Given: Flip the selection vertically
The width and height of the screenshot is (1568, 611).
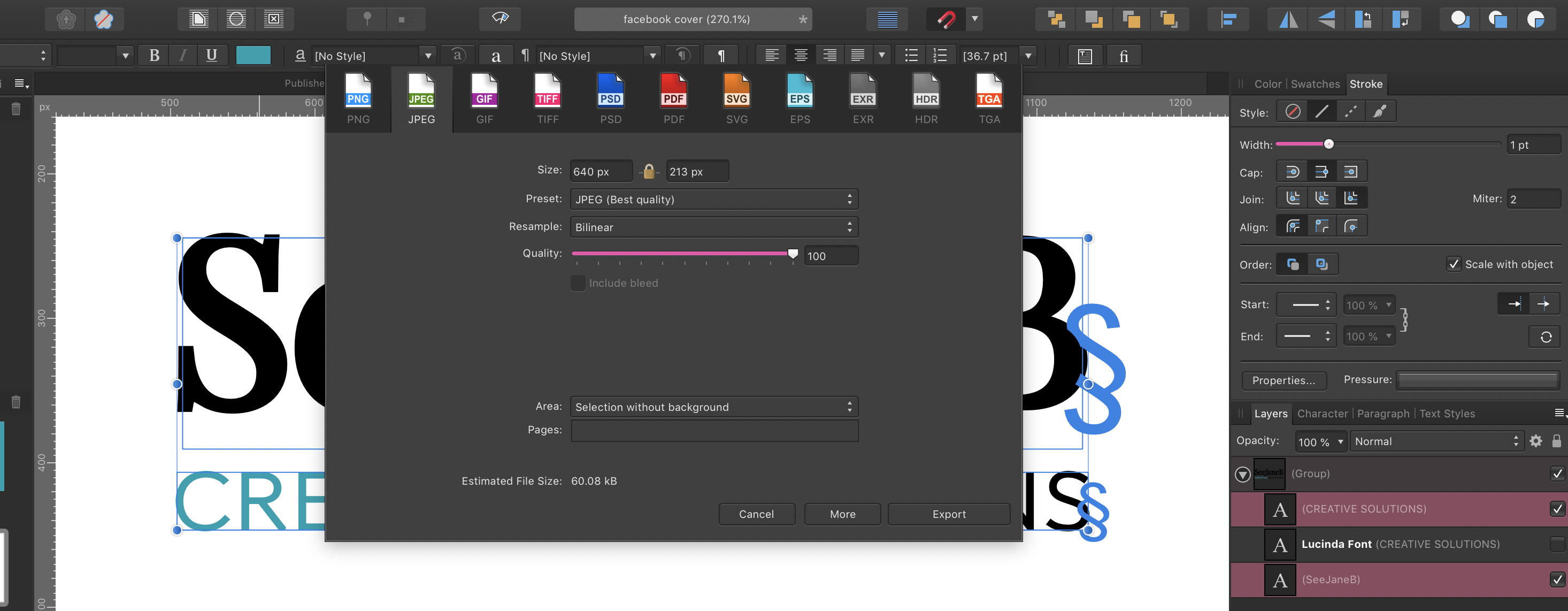Looking at the screenshot, I should (x=1326, y=19).
